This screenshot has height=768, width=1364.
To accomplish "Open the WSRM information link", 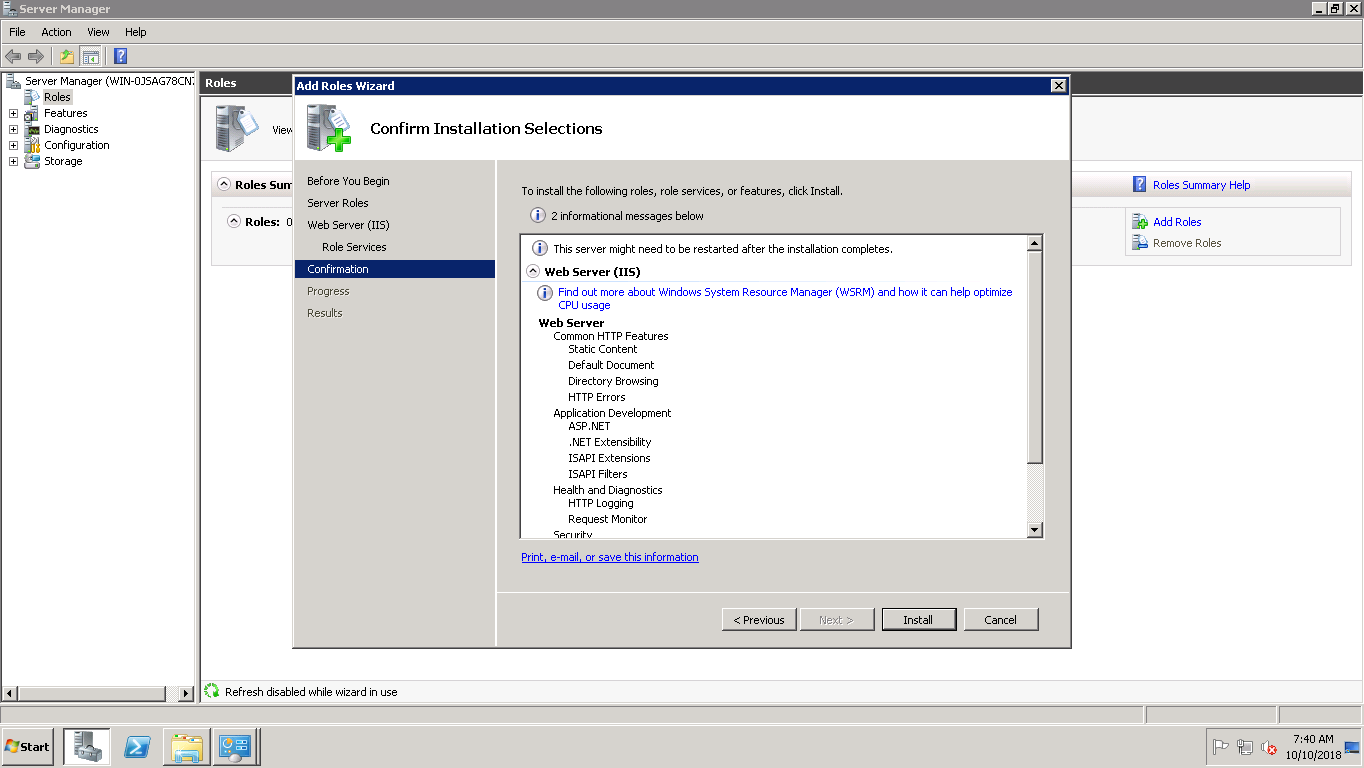I will (x=785, y=299).
